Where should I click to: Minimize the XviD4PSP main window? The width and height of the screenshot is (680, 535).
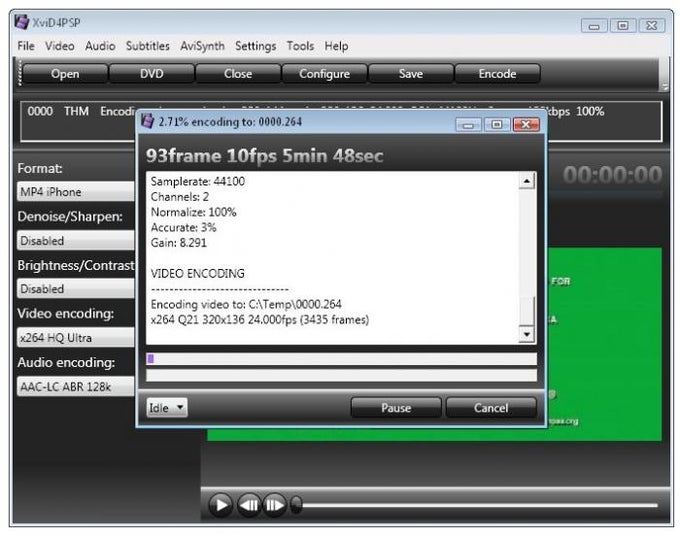coord(594,26)
